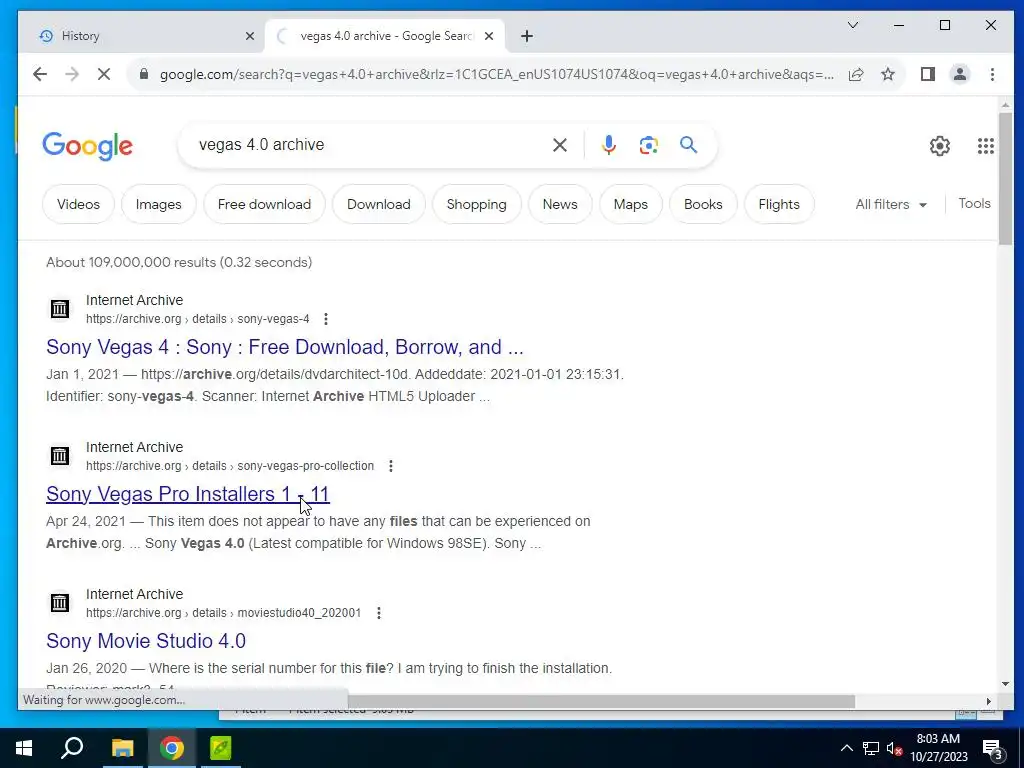Open the green app on the taskbar

tap(221, 748)
